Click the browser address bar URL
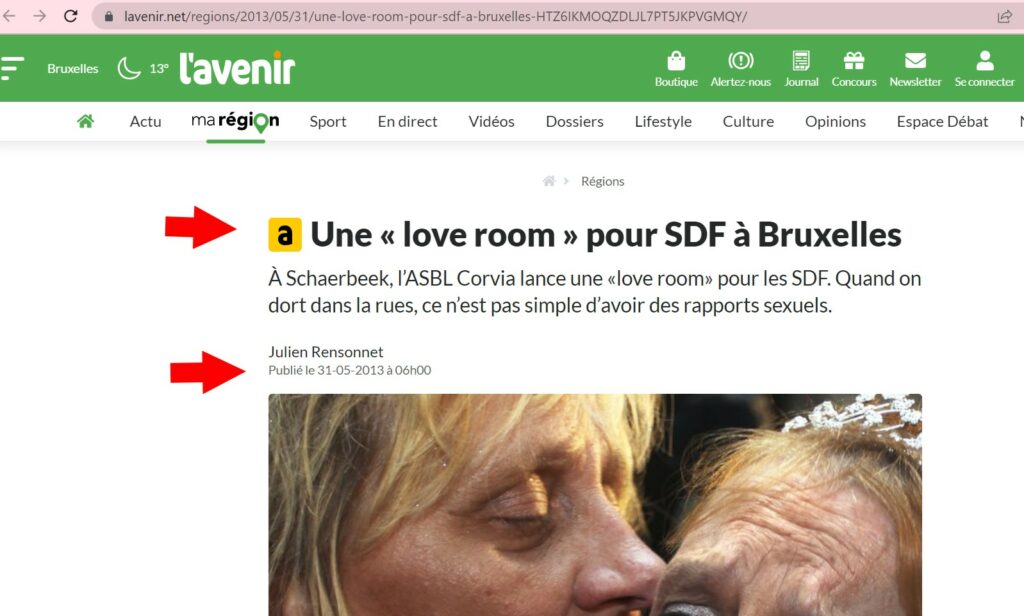1024x616 pixels. [435, 16]
